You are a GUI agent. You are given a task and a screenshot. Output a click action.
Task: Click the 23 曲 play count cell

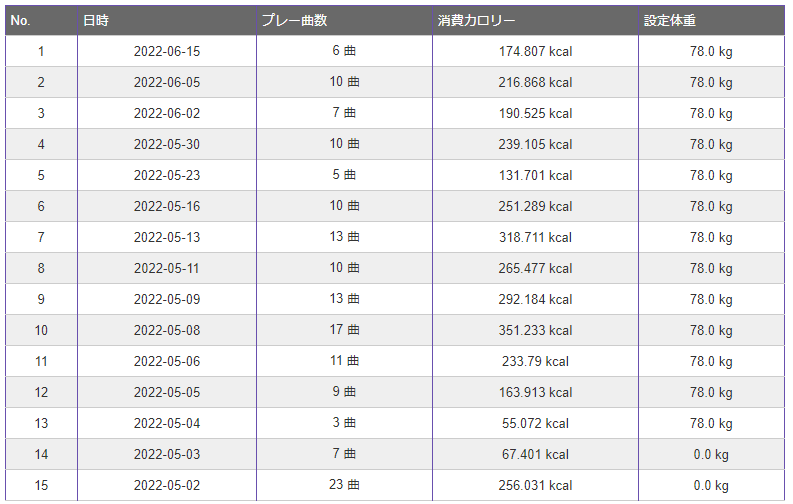(x=344, y=485)
